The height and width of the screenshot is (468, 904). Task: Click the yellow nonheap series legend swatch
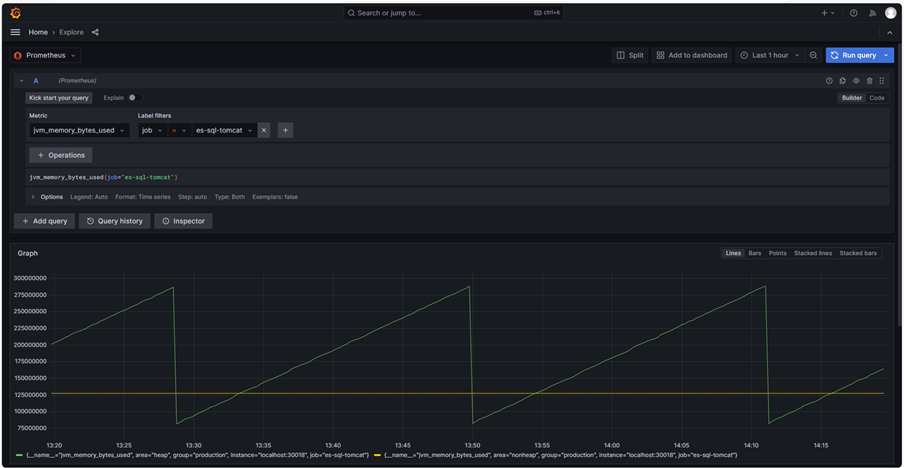pos(378,455)
